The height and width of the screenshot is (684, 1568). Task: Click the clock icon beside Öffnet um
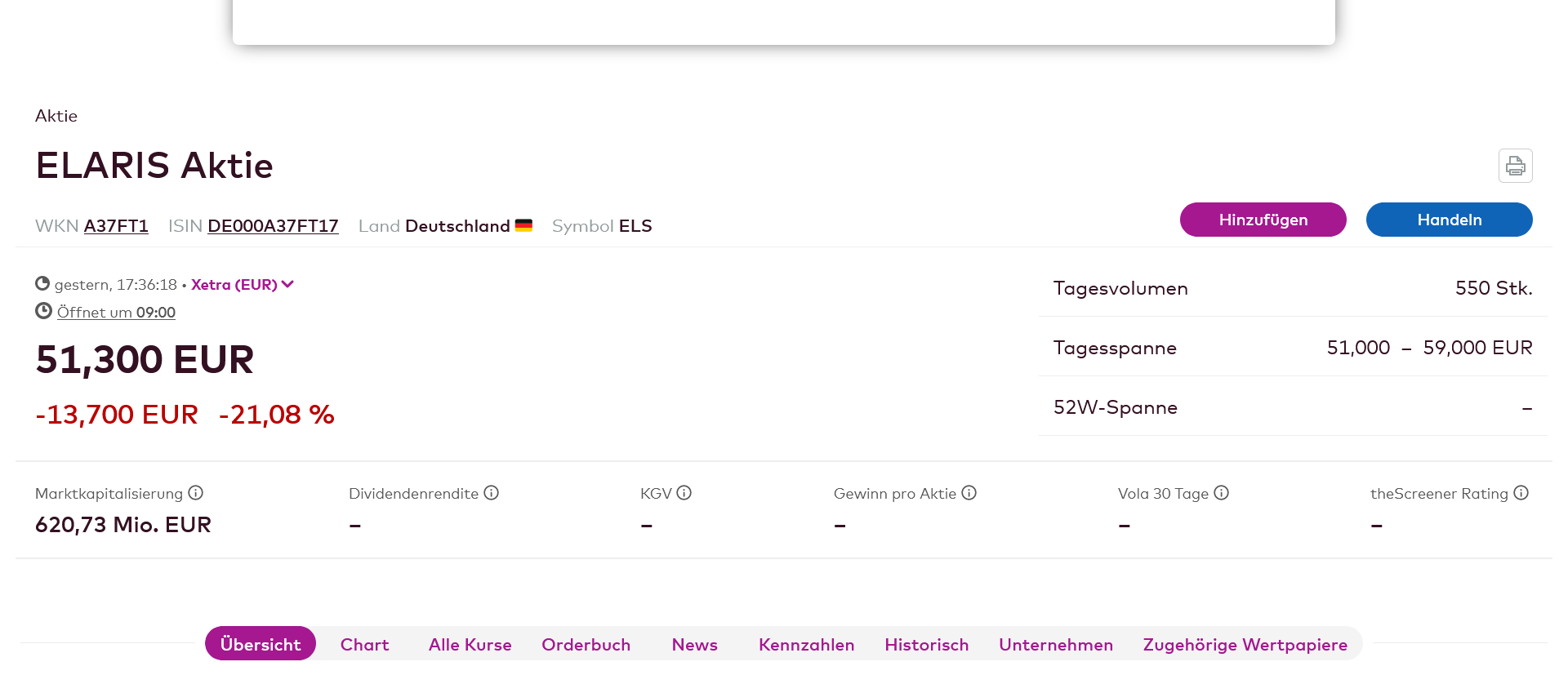[43, 311]
